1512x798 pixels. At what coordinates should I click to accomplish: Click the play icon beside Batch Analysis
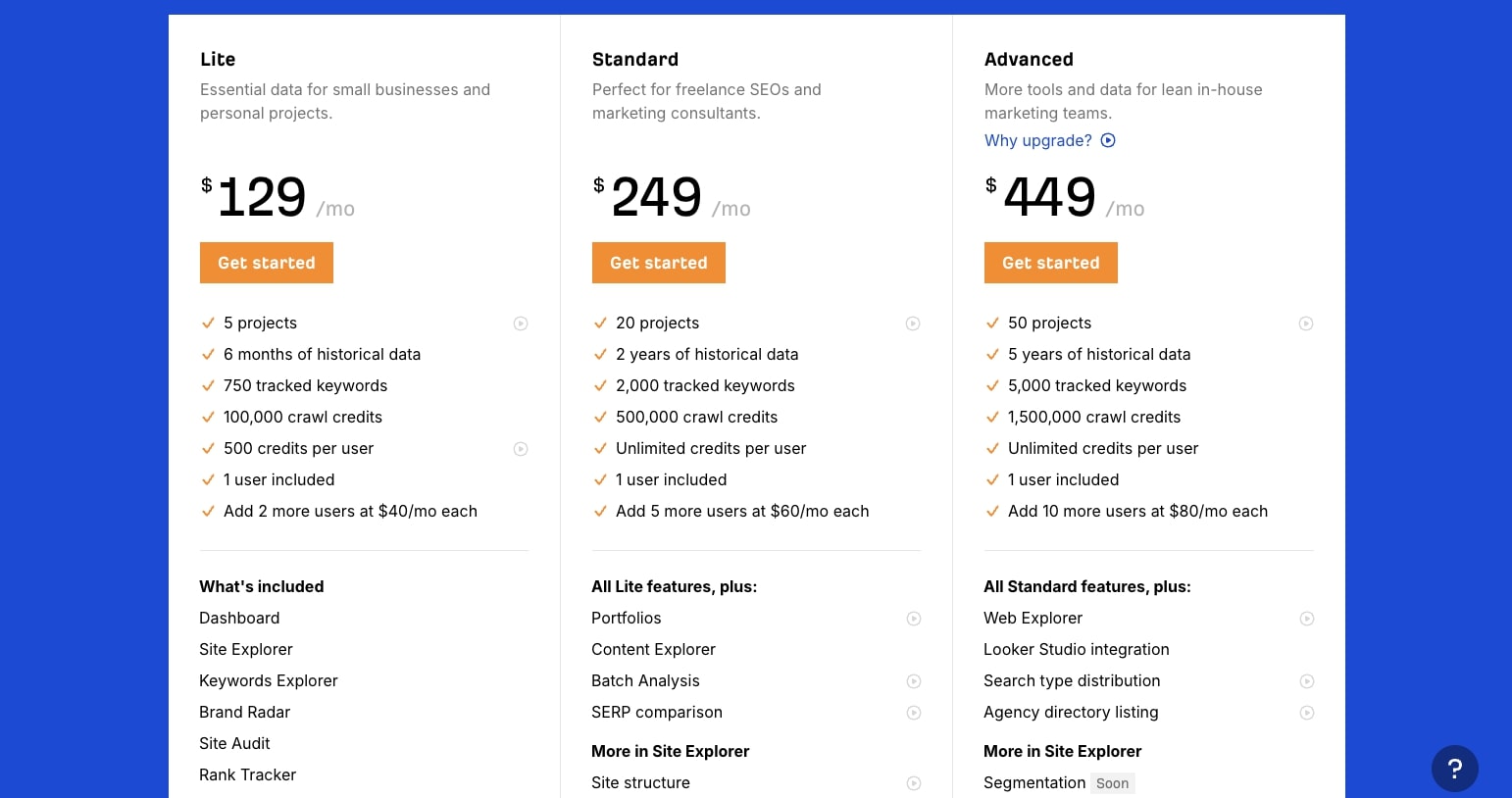point(914,681)
